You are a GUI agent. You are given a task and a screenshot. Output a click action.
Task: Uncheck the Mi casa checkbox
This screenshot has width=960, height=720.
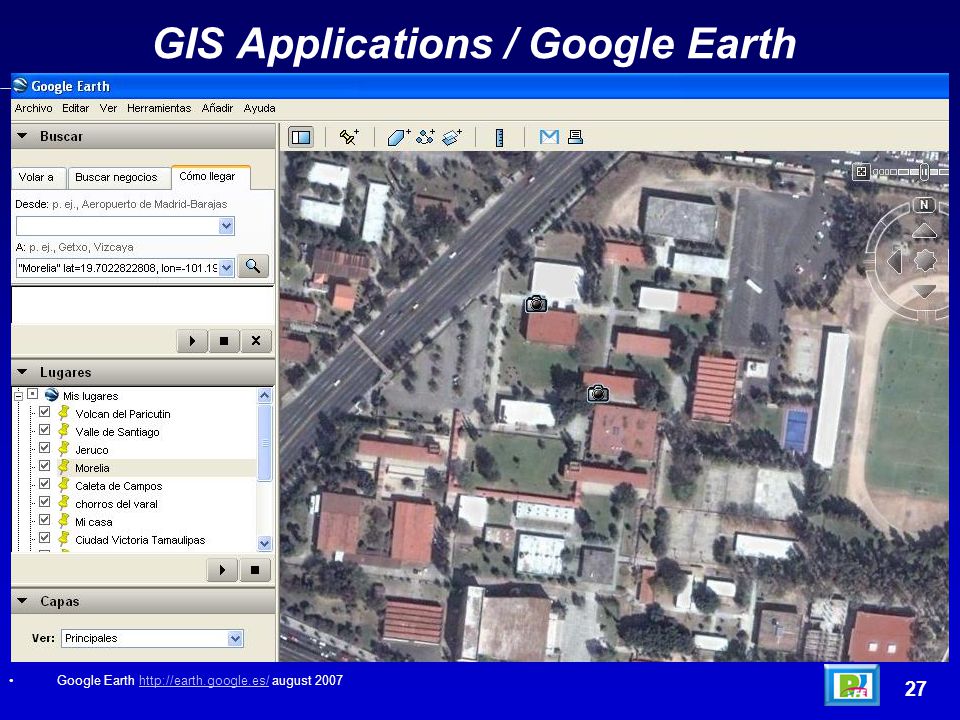[x=44, y=520]
